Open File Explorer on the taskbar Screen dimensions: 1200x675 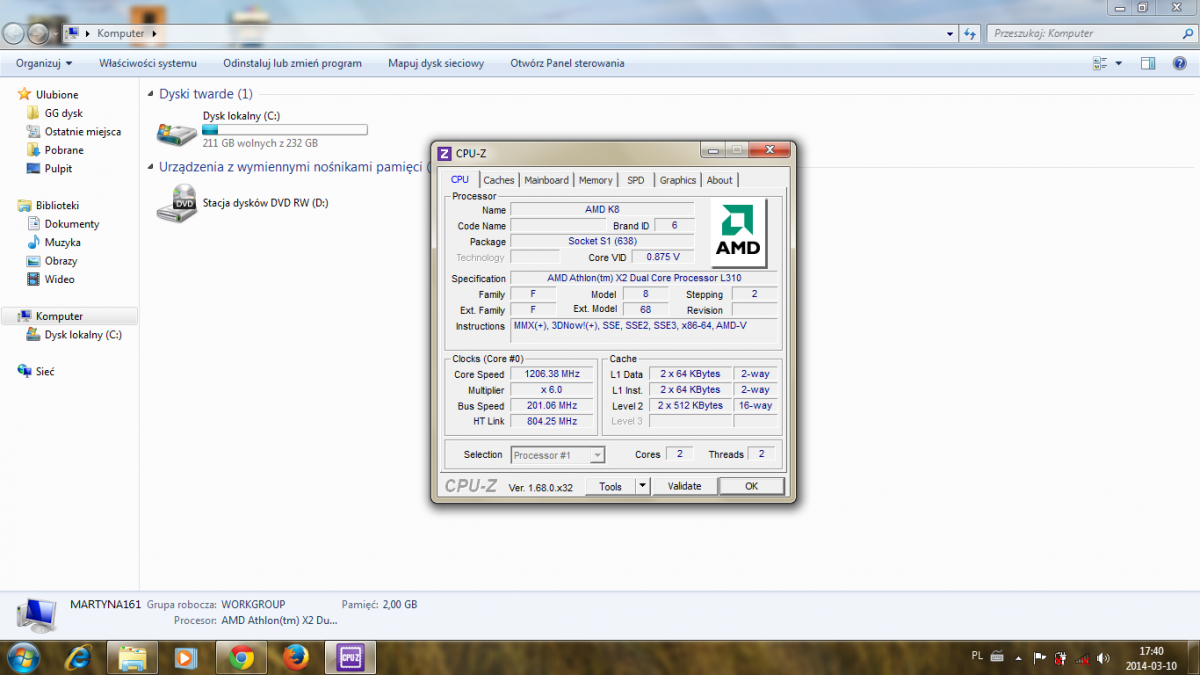click(x=133, y=657)
